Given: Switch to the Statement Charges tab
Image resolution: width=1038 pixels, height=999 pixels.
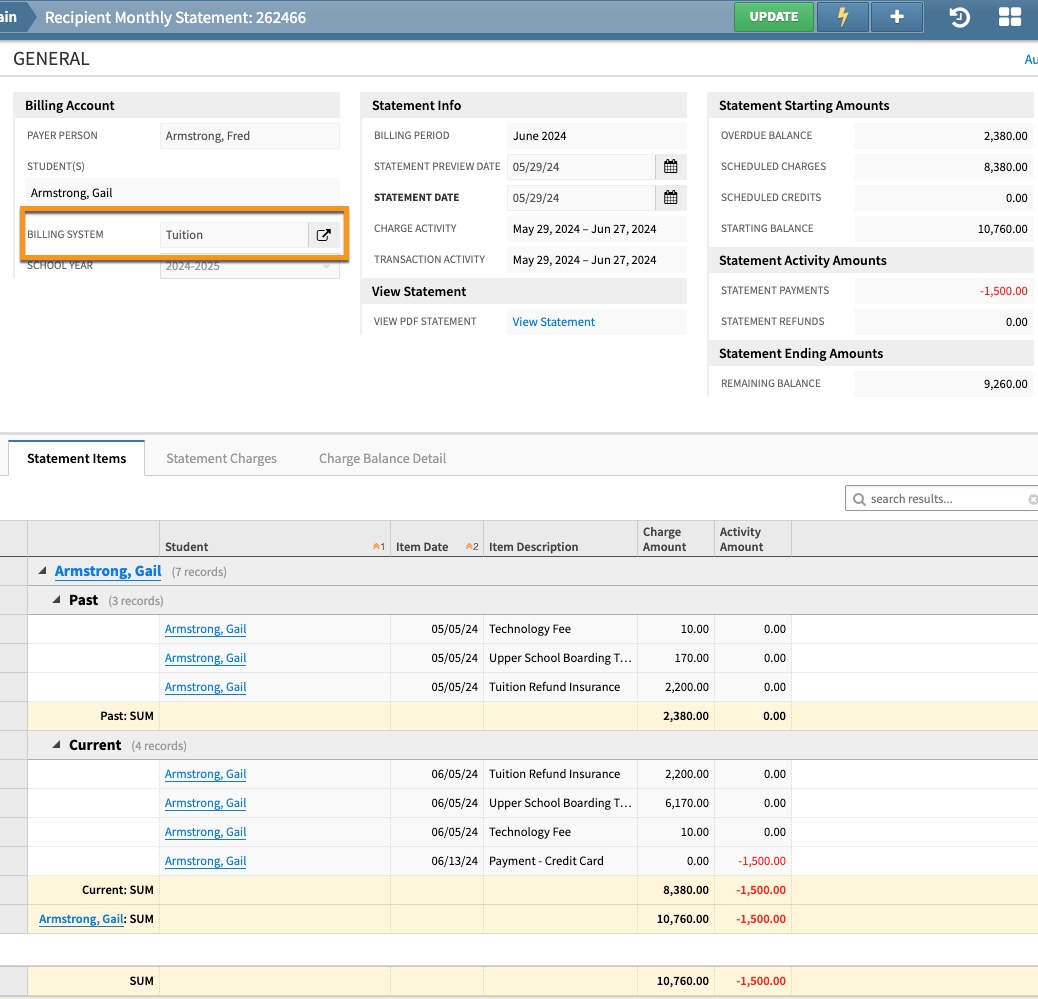Looking at the screenshot, I should pyautogui.click(x=221, y=458).
